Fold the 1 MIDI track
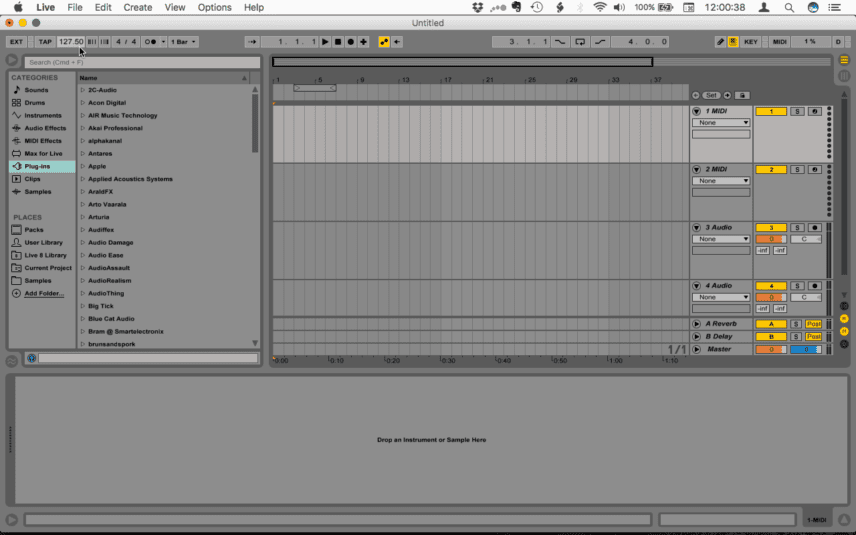 coord(697,111)
